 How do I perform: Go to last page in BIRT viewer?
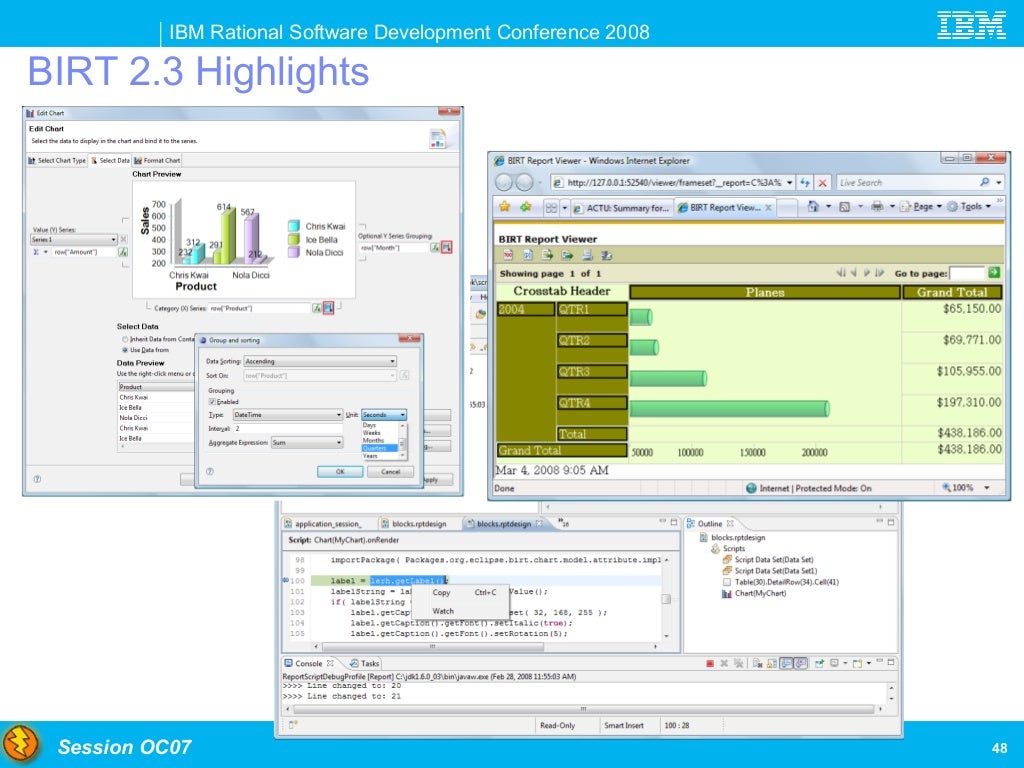[x=880, y=272]
